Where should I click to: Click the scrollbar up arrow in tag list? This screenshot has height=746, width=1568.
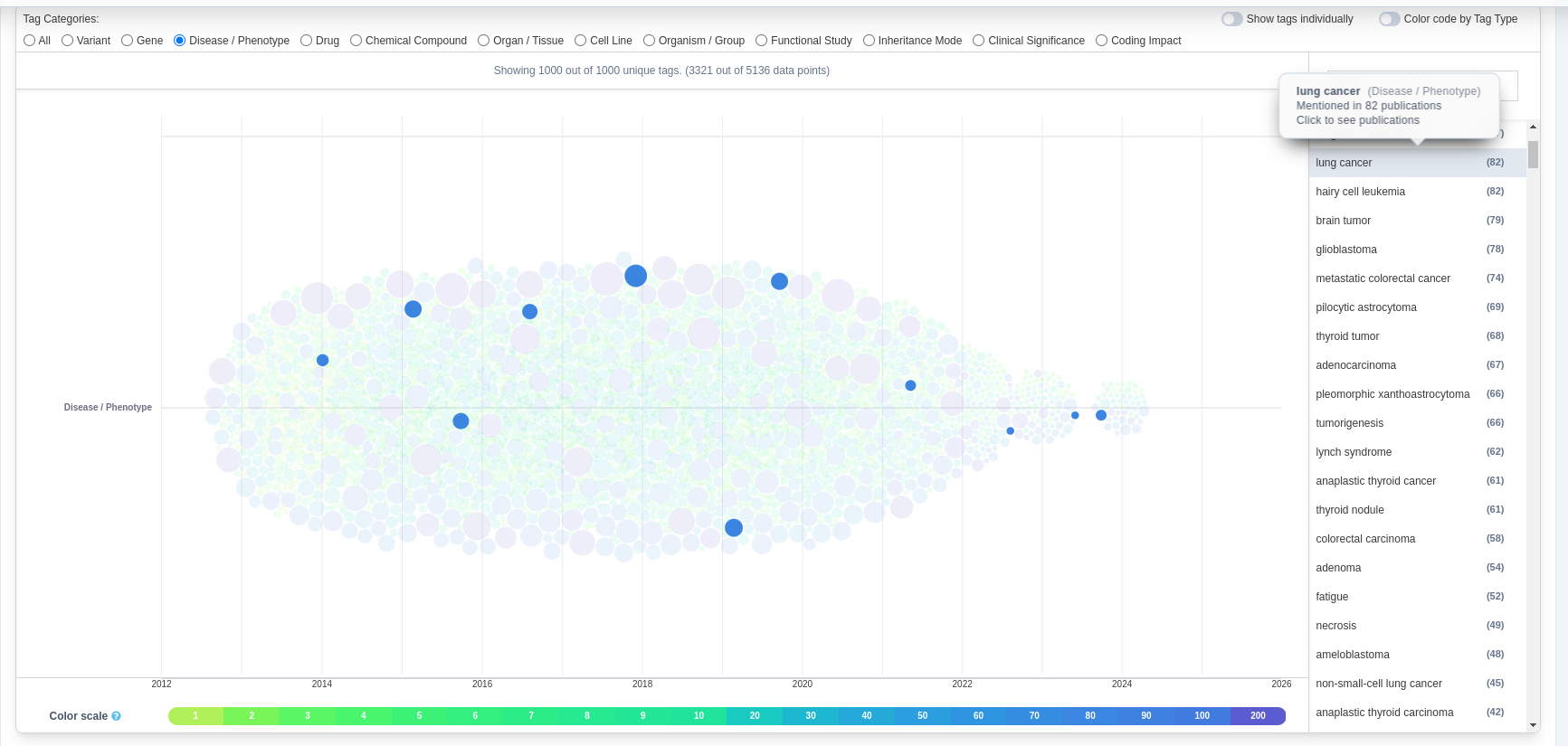tap(1533, 127)
